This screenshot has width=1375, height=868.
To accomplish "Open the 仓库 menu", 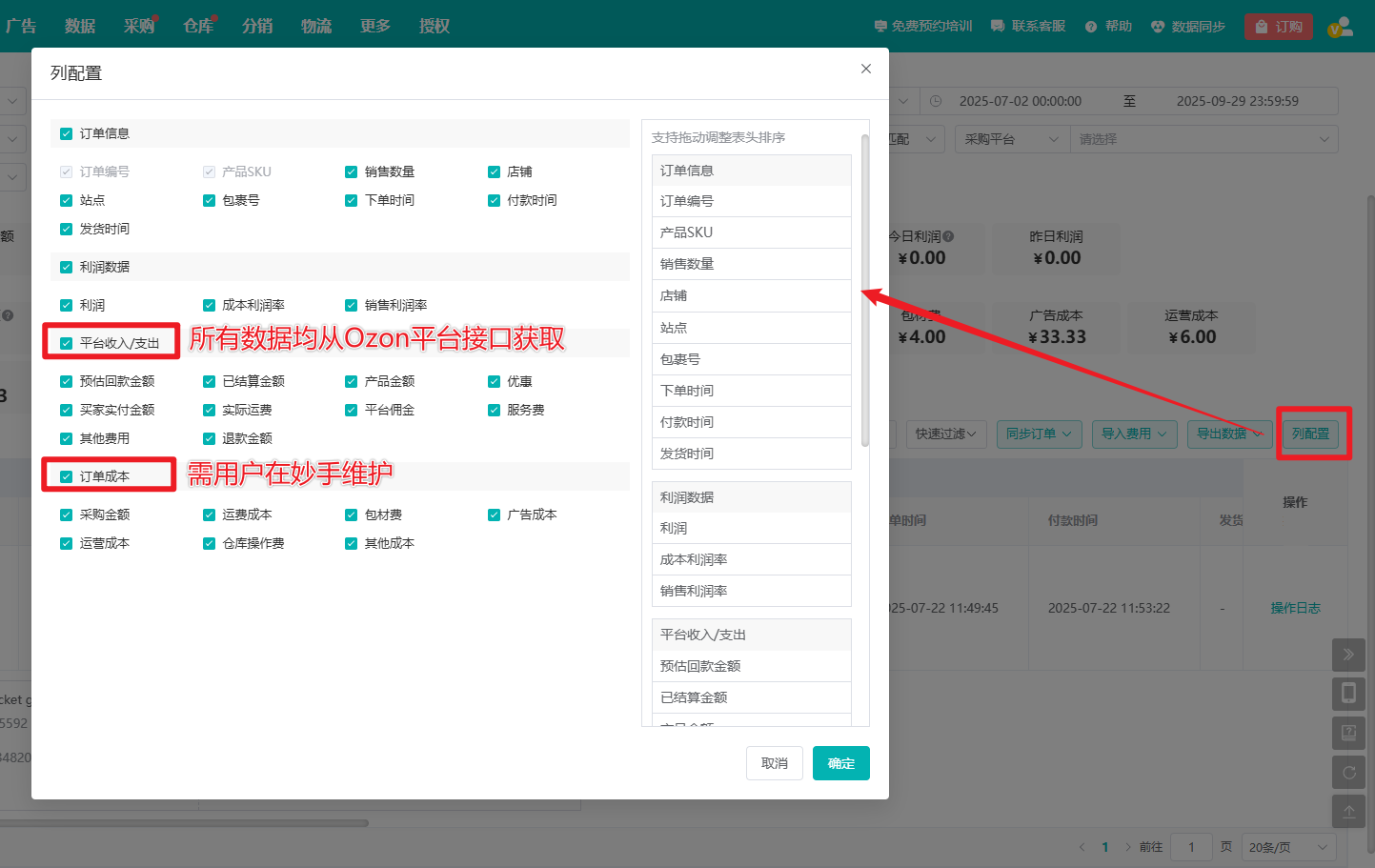I will (x=197, y=26).
